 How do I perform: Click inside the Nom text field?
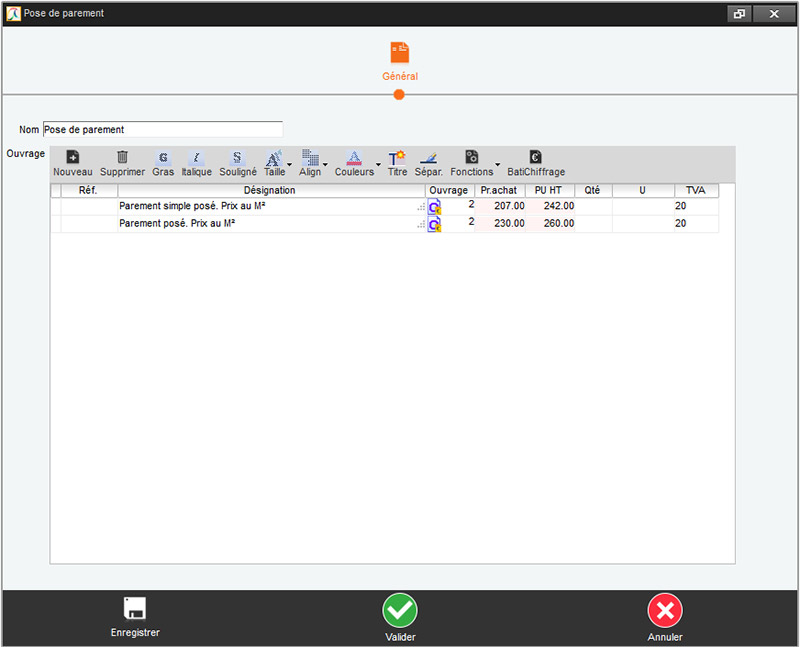click(160, 129)
